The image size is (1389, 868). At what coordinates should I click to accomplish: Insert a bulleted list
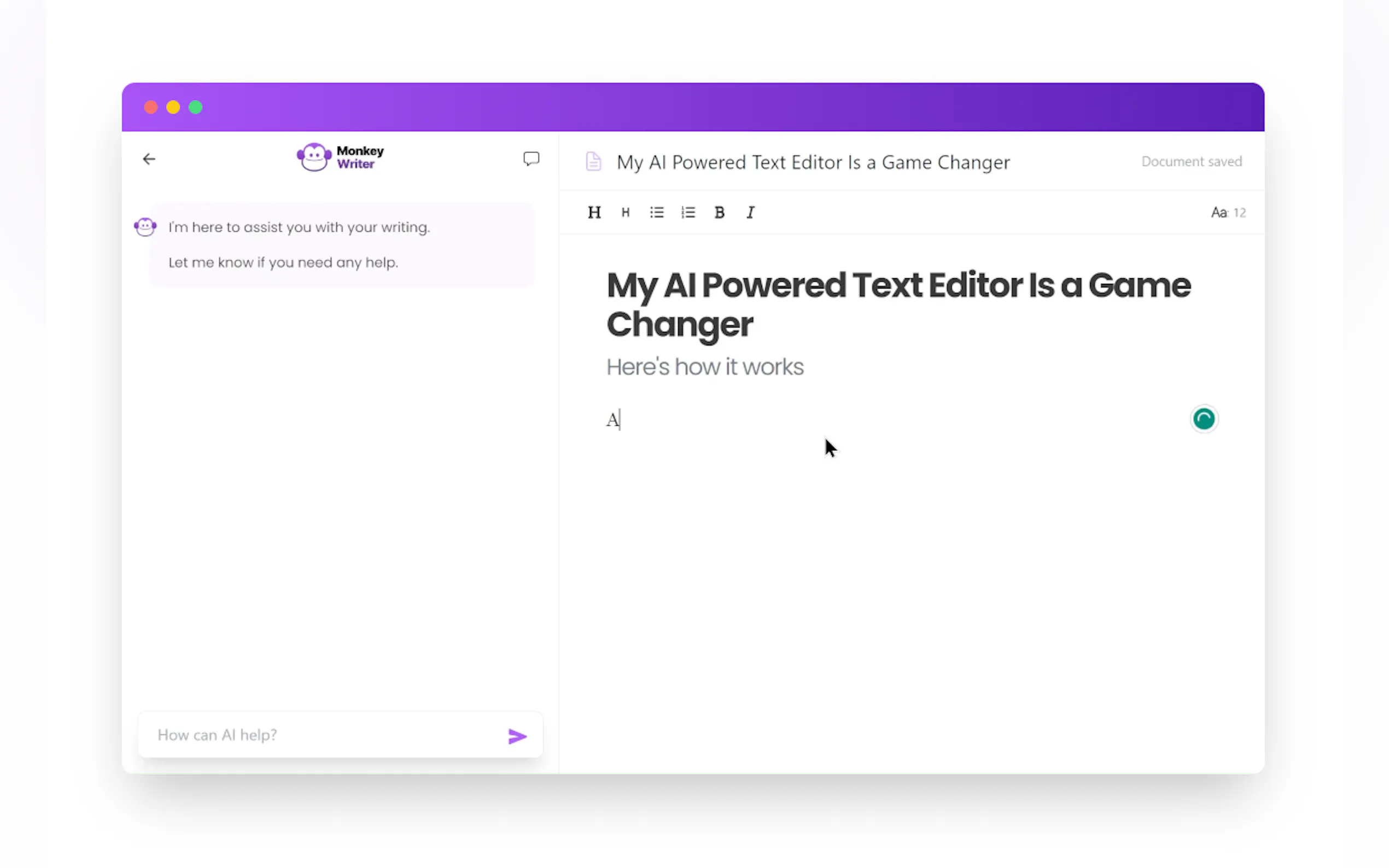tap(656, 213)
